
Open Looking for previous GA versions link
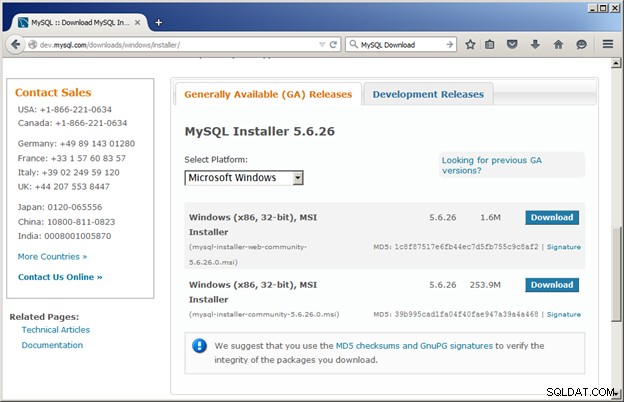(x=491, y=165)
